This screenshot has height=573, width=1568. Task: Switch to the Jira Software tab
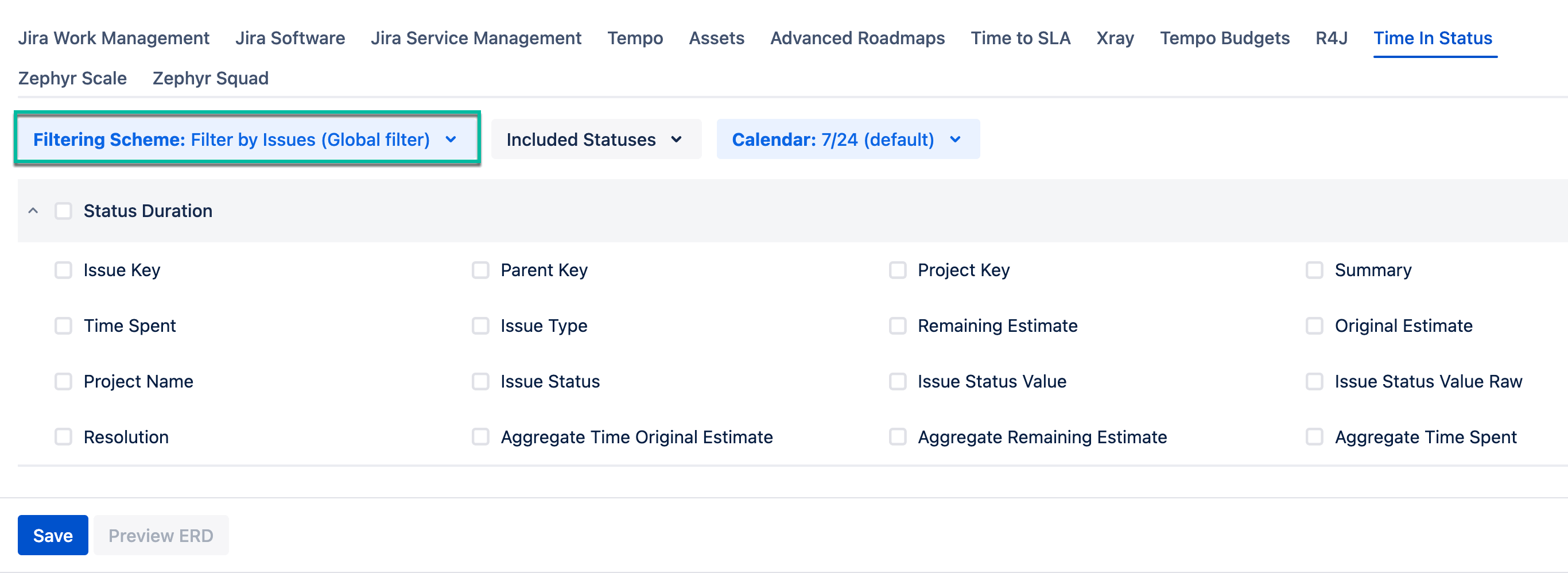290,38
